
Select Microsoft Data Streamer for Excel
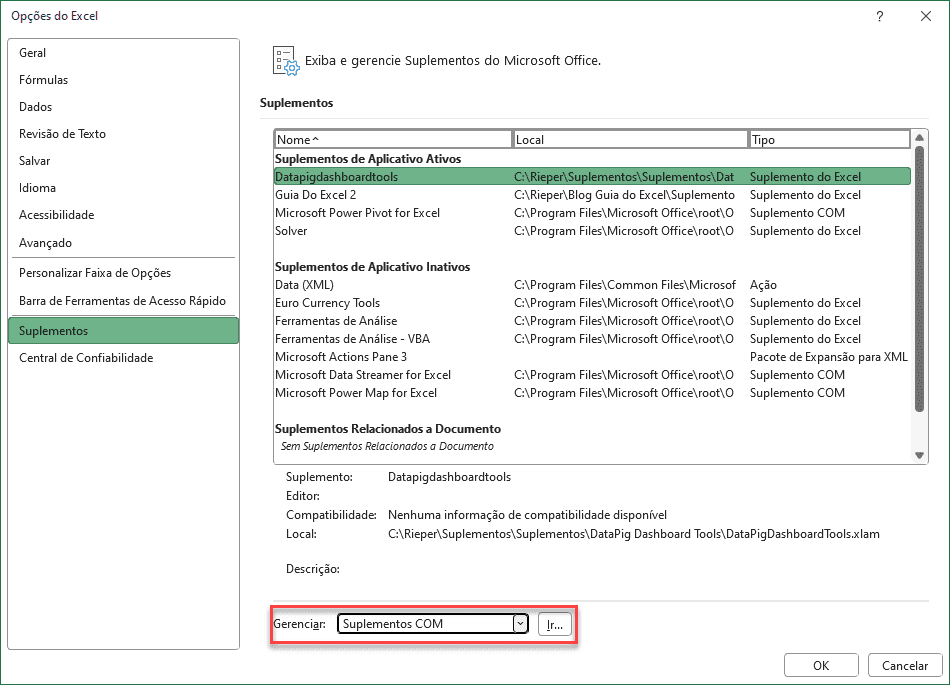click(592, 376)
